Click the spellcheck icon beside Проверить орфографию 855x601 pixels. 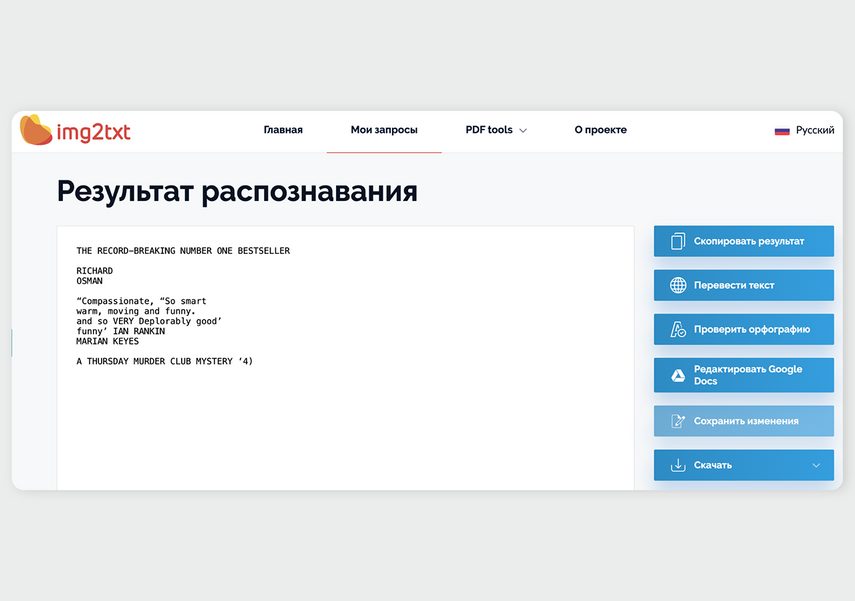(x=678, y=329)
